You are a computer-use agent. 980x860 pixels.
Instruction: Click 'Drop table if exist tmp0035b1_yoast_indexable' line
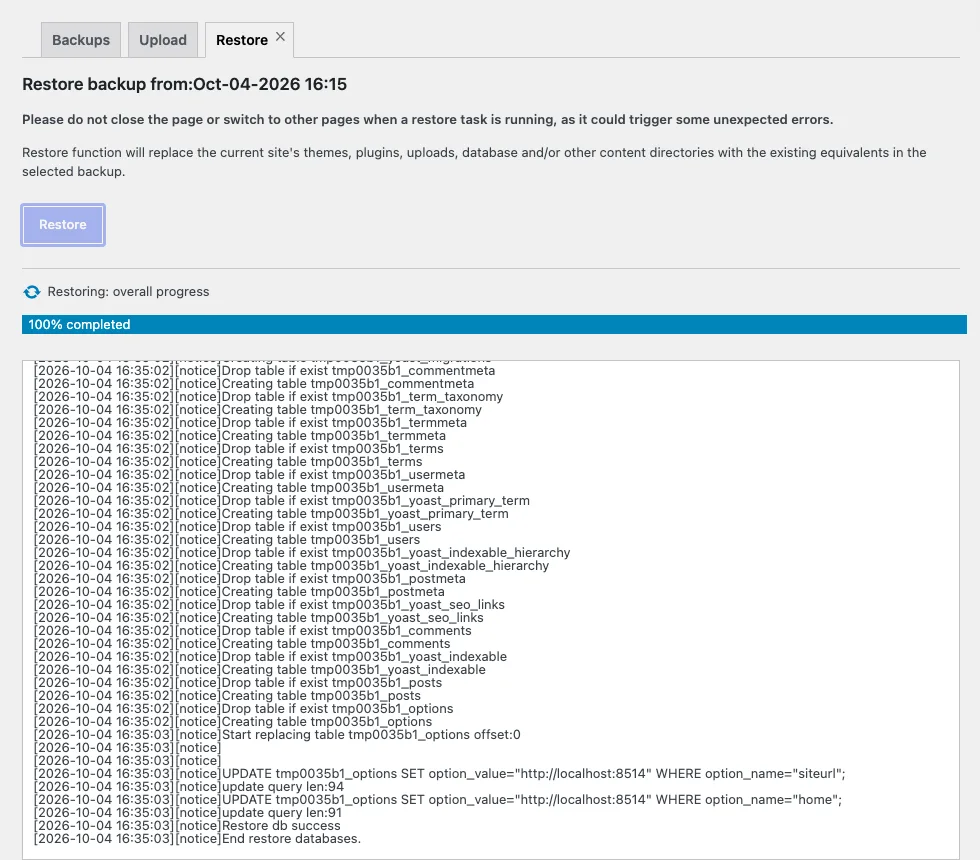(271, 657)
